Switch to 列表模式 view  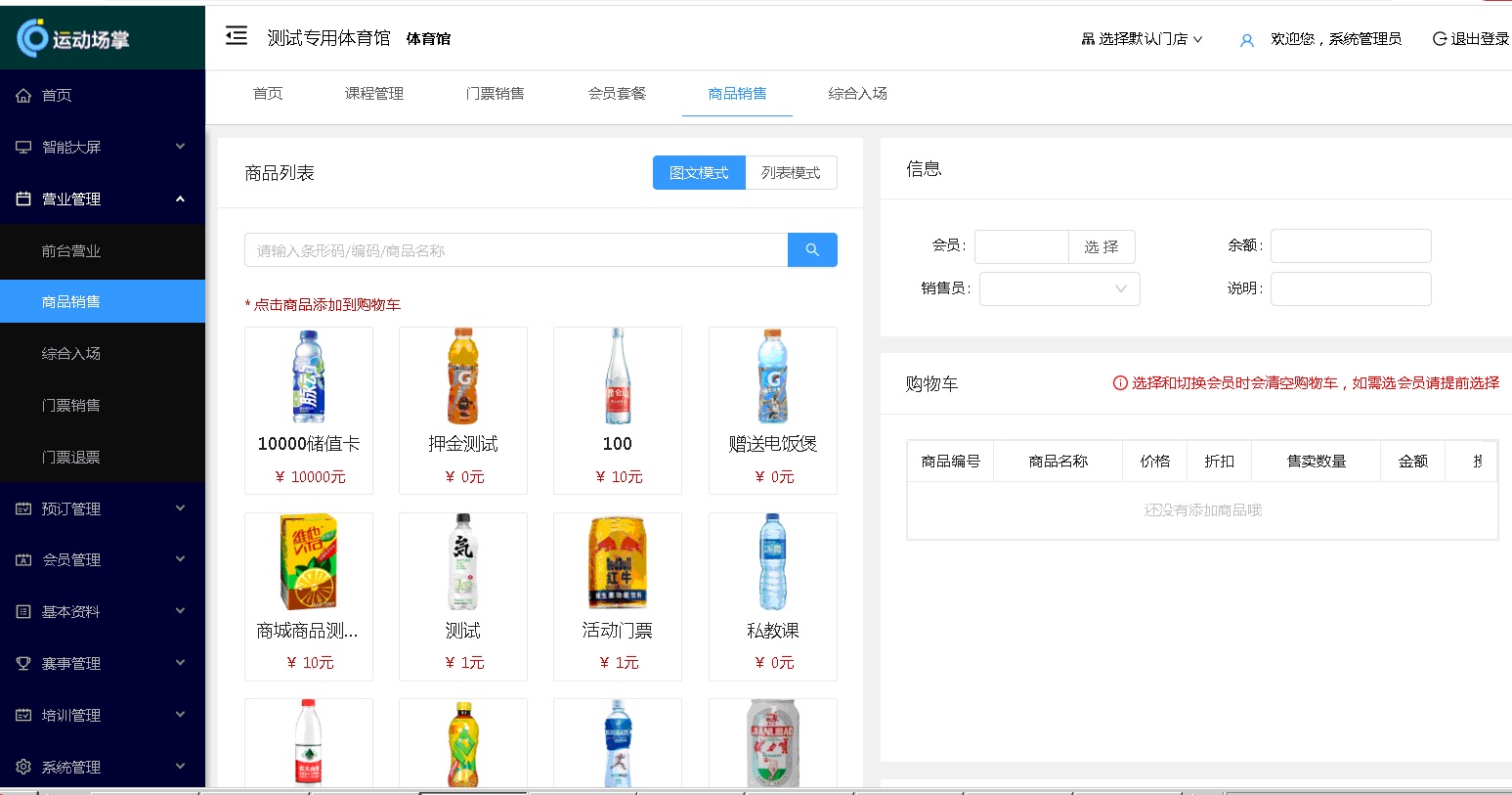click(x=792, y=173)
